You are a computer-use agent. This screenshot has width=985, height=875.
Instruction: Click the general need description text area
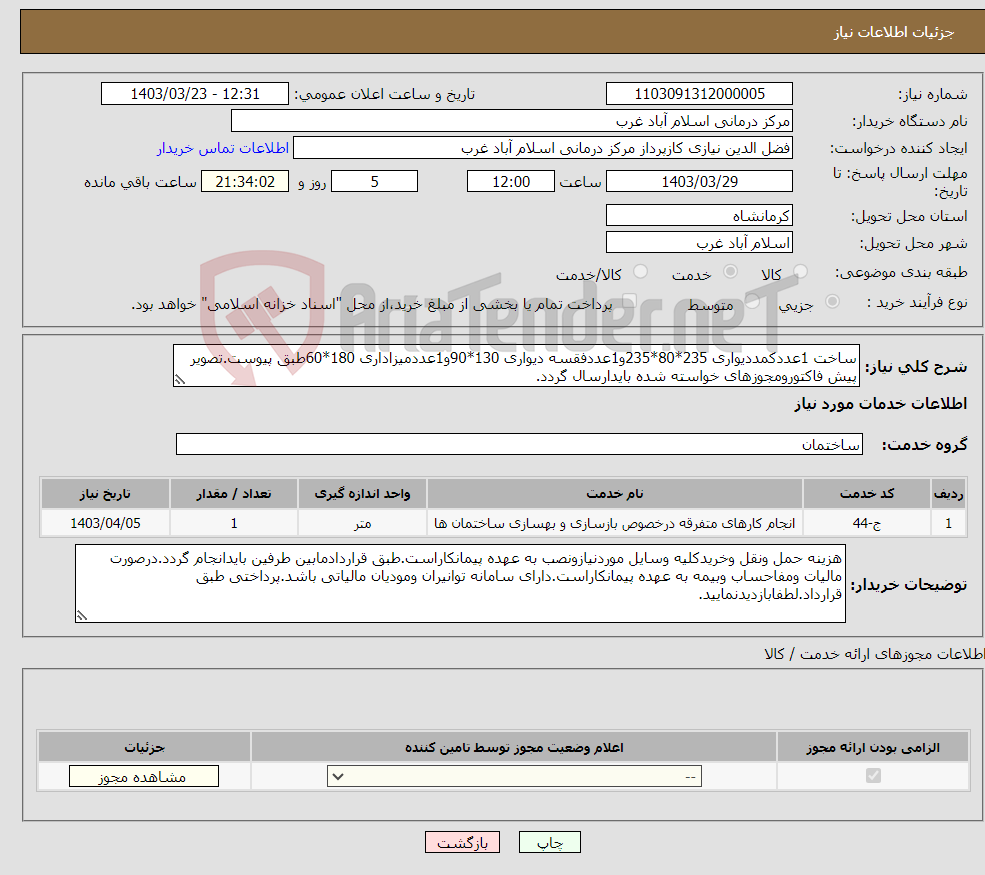coord(516,366)
